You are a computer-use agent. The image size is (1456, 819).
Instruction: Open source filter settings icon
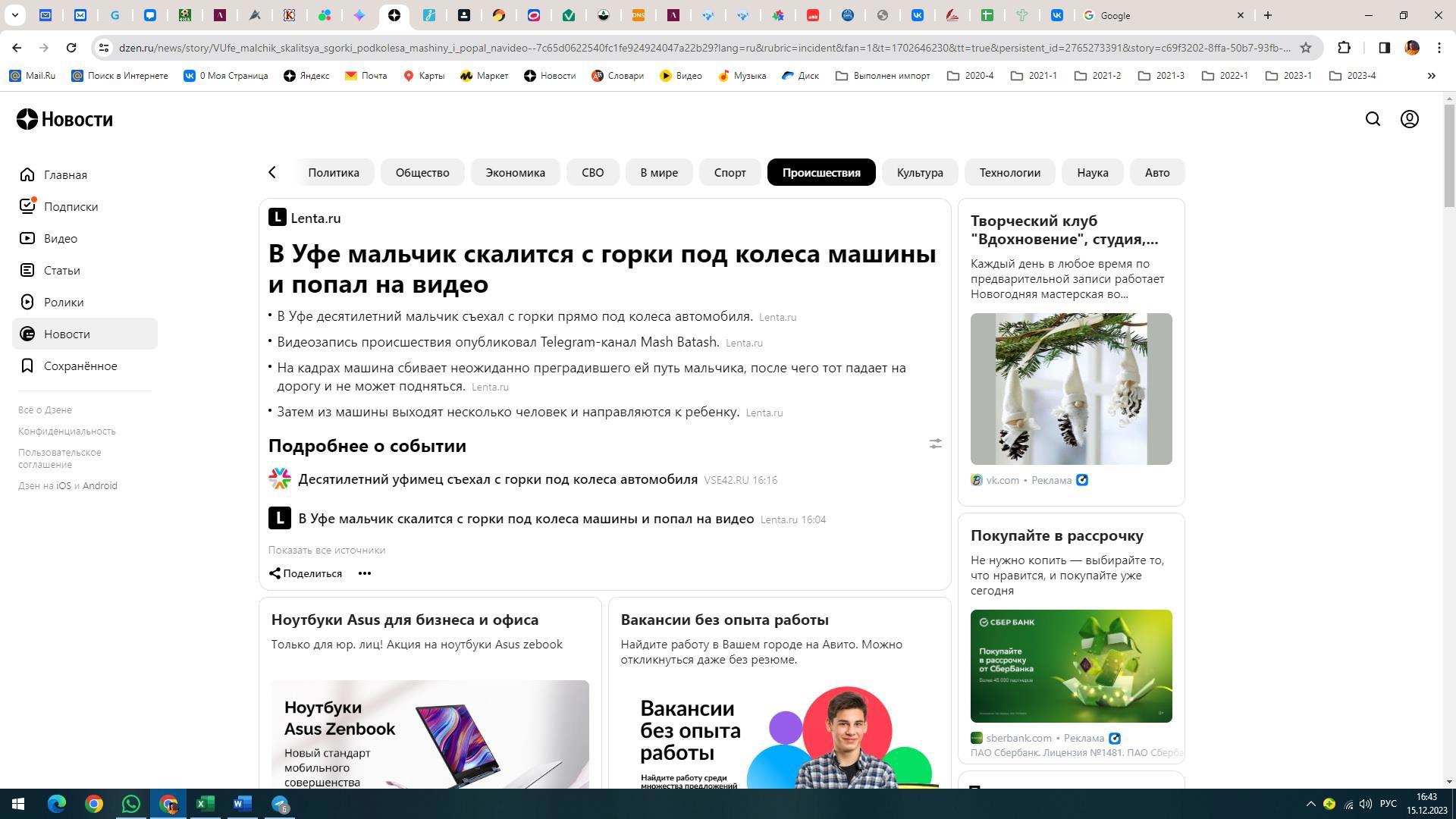click(x=935, y=444)
